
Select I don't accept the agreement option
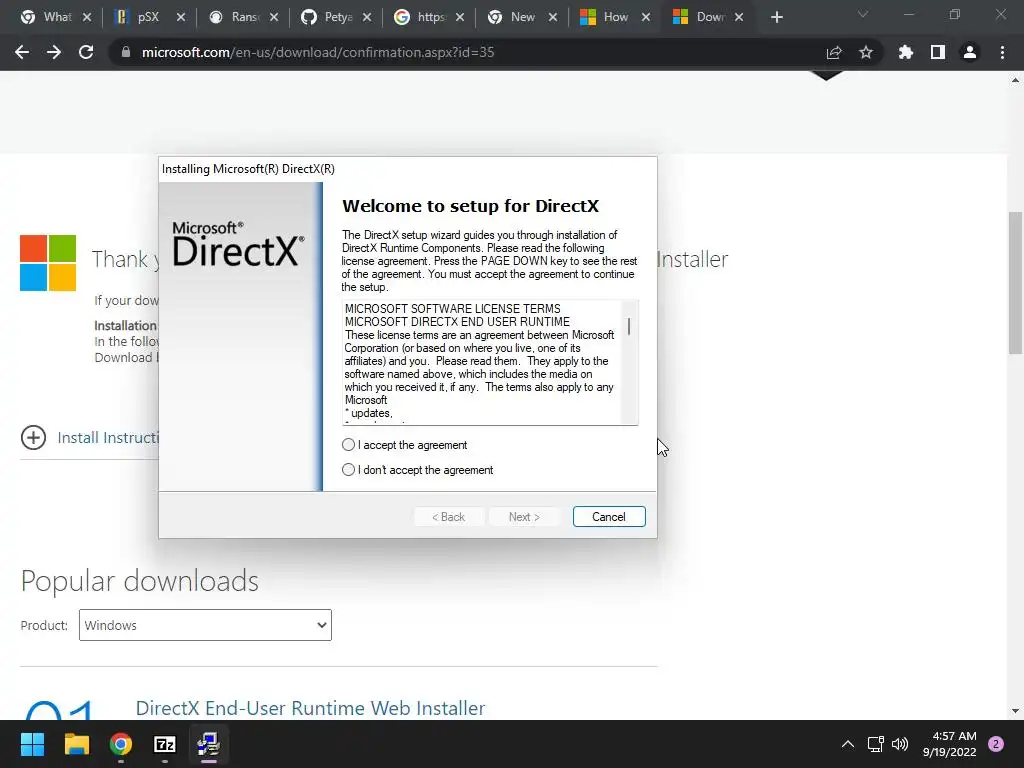[x=348, y=470]
